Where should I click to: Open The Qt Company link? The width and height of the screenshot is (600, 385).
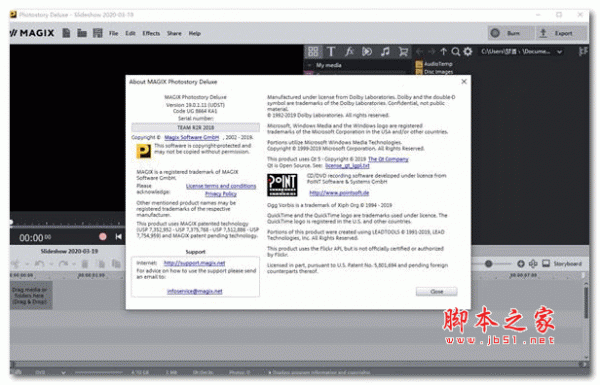coord(388,159)
